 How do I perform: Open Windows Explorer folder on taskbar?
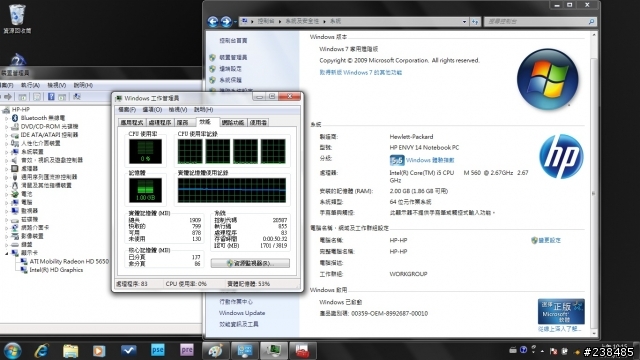click(70, 351)
